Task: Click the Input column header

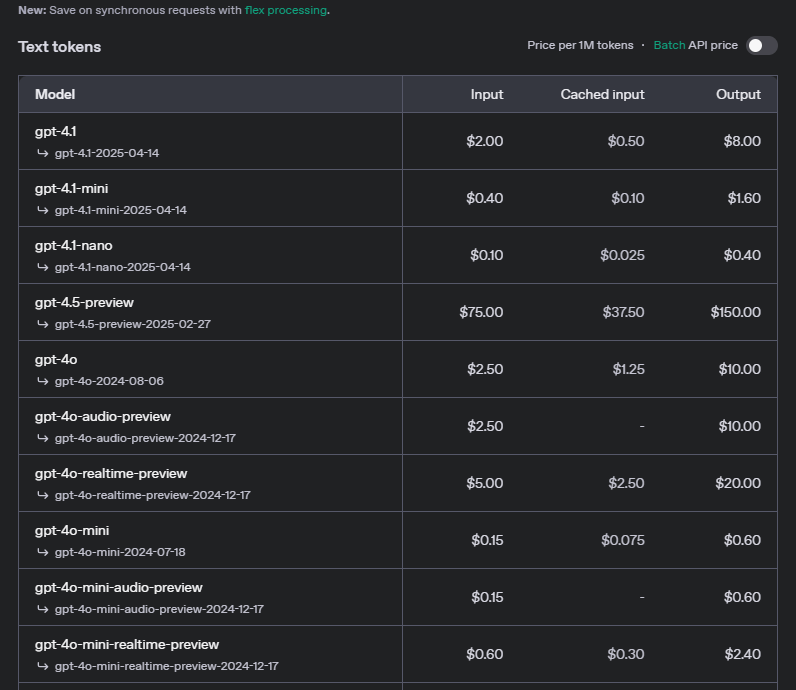Action: tap(487, 94)
